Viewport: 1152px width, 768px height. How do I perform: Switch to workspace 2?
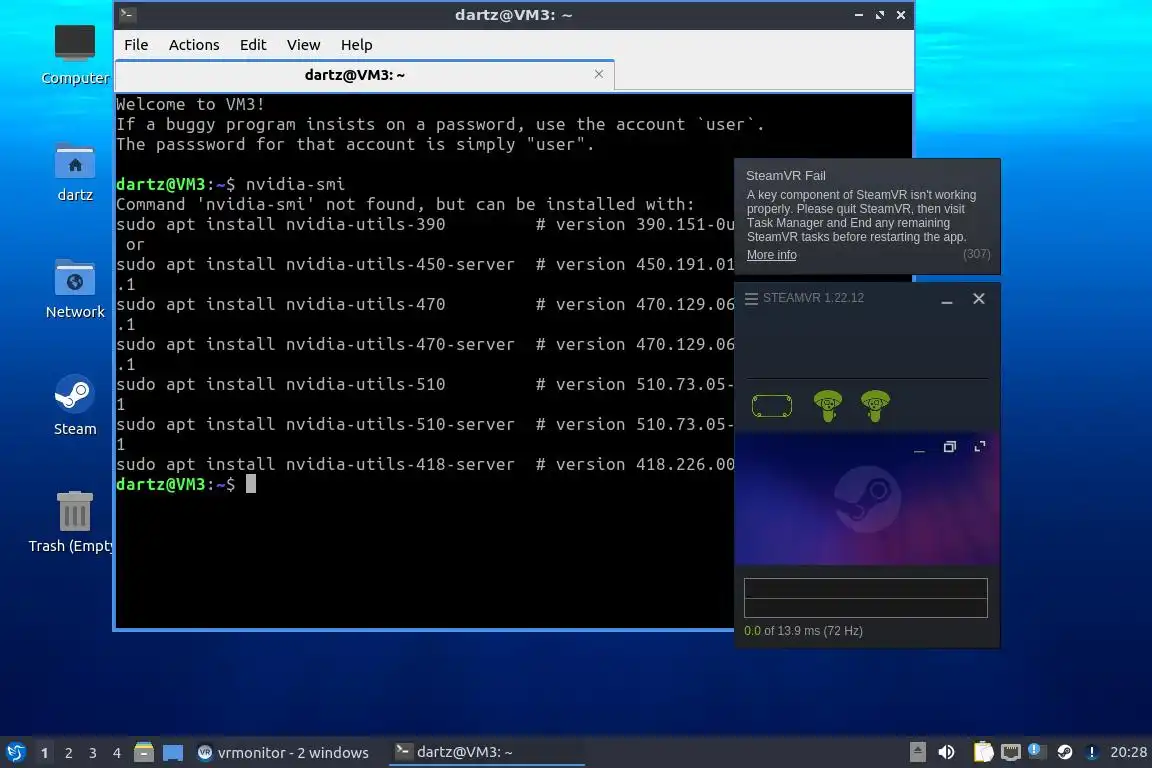(x=69, y=753)
